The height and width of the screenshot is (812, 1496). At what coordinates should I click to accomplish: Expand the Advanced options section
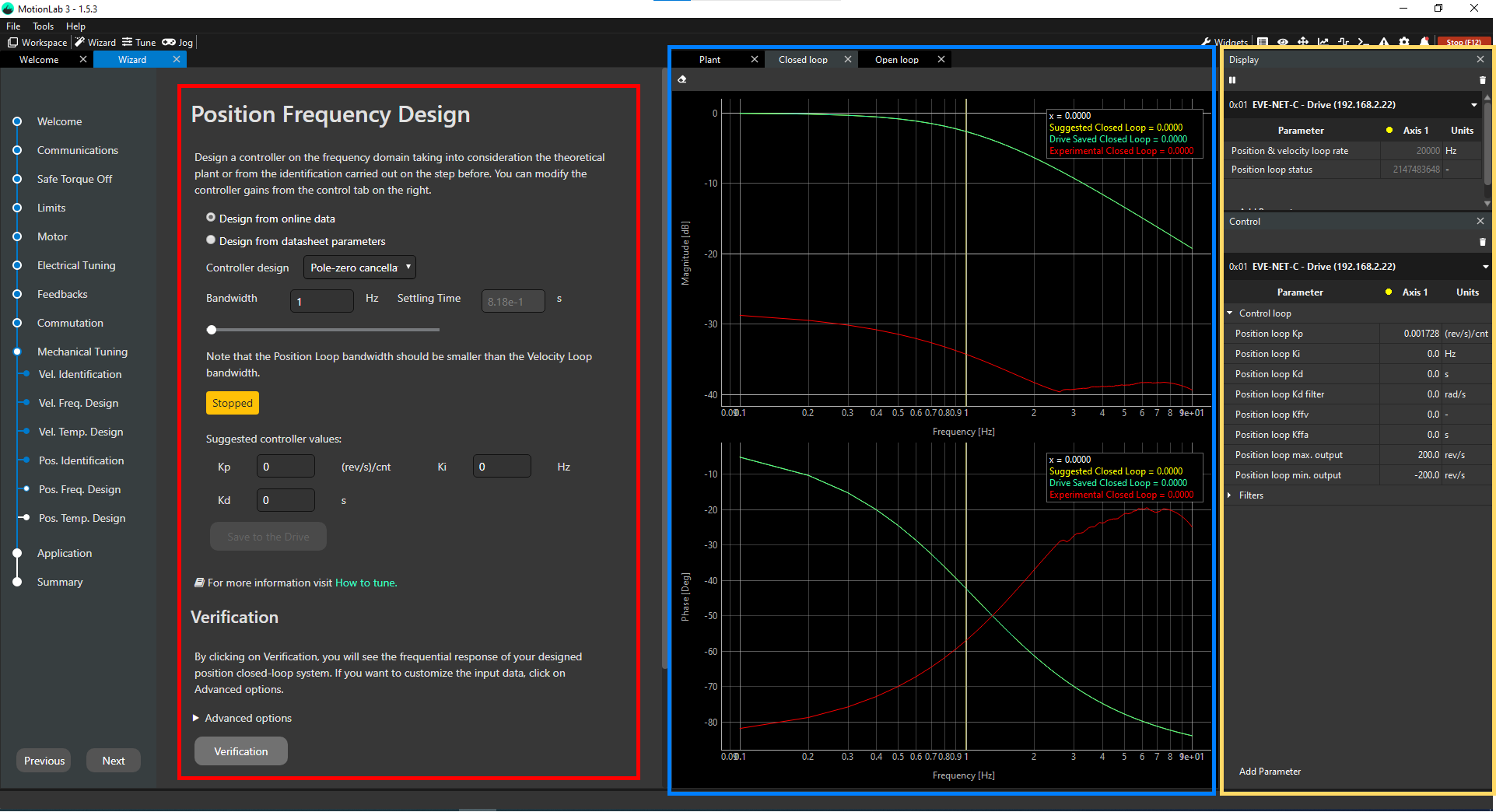(196, 718)
